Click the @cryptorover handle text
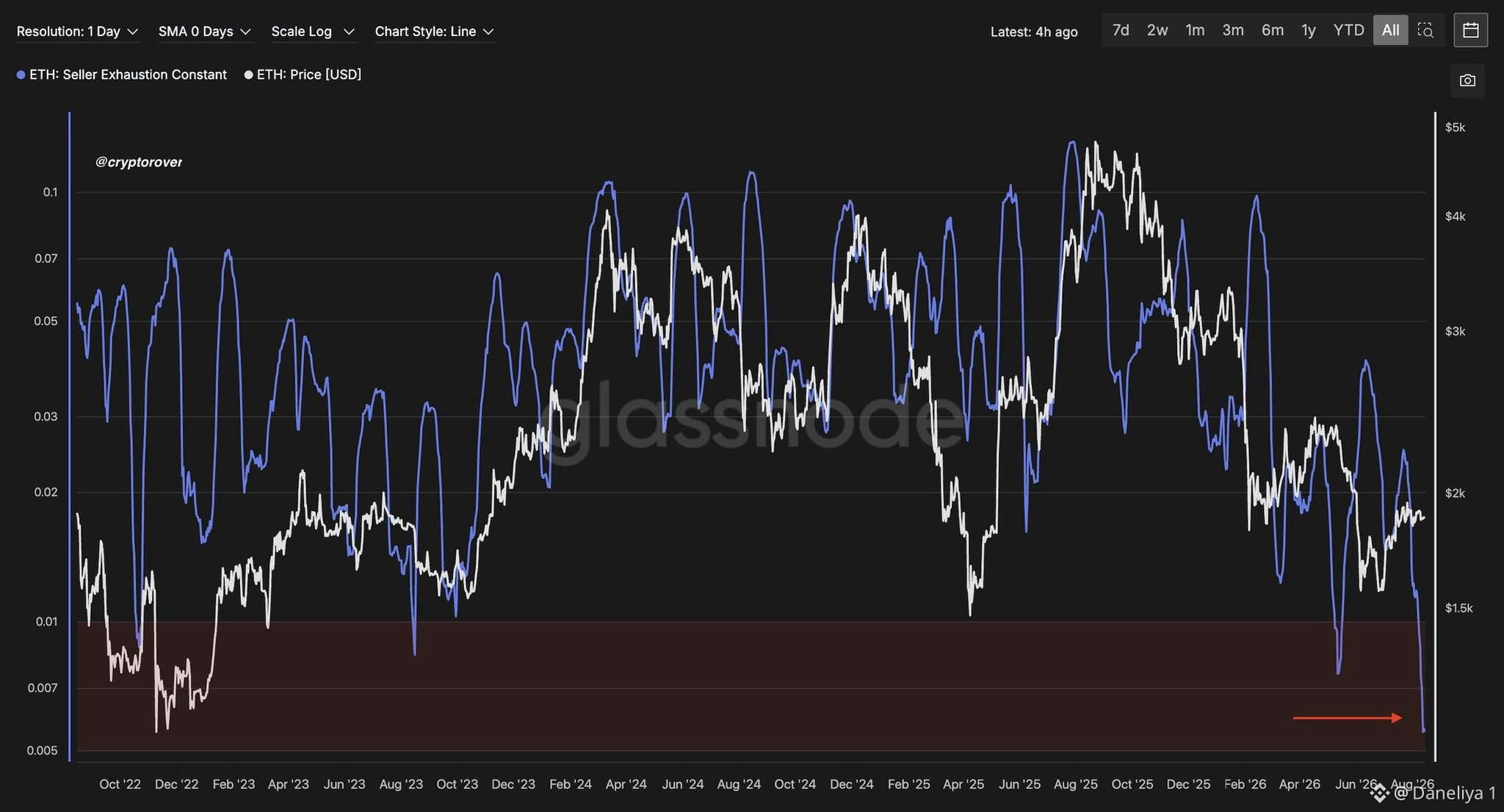 tap(139, 162)
